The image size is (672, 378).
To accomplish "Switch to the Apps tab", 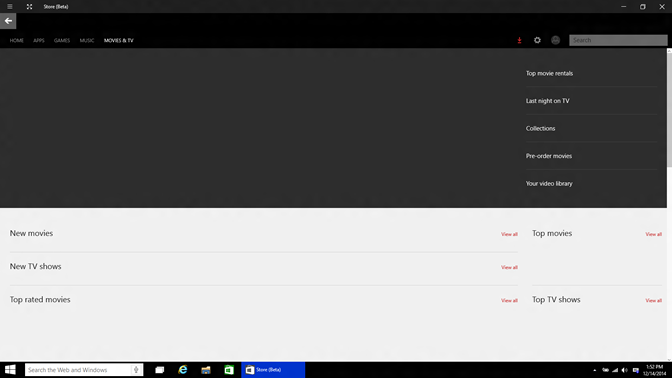I will pyautogui.click(x=39, y=40).
